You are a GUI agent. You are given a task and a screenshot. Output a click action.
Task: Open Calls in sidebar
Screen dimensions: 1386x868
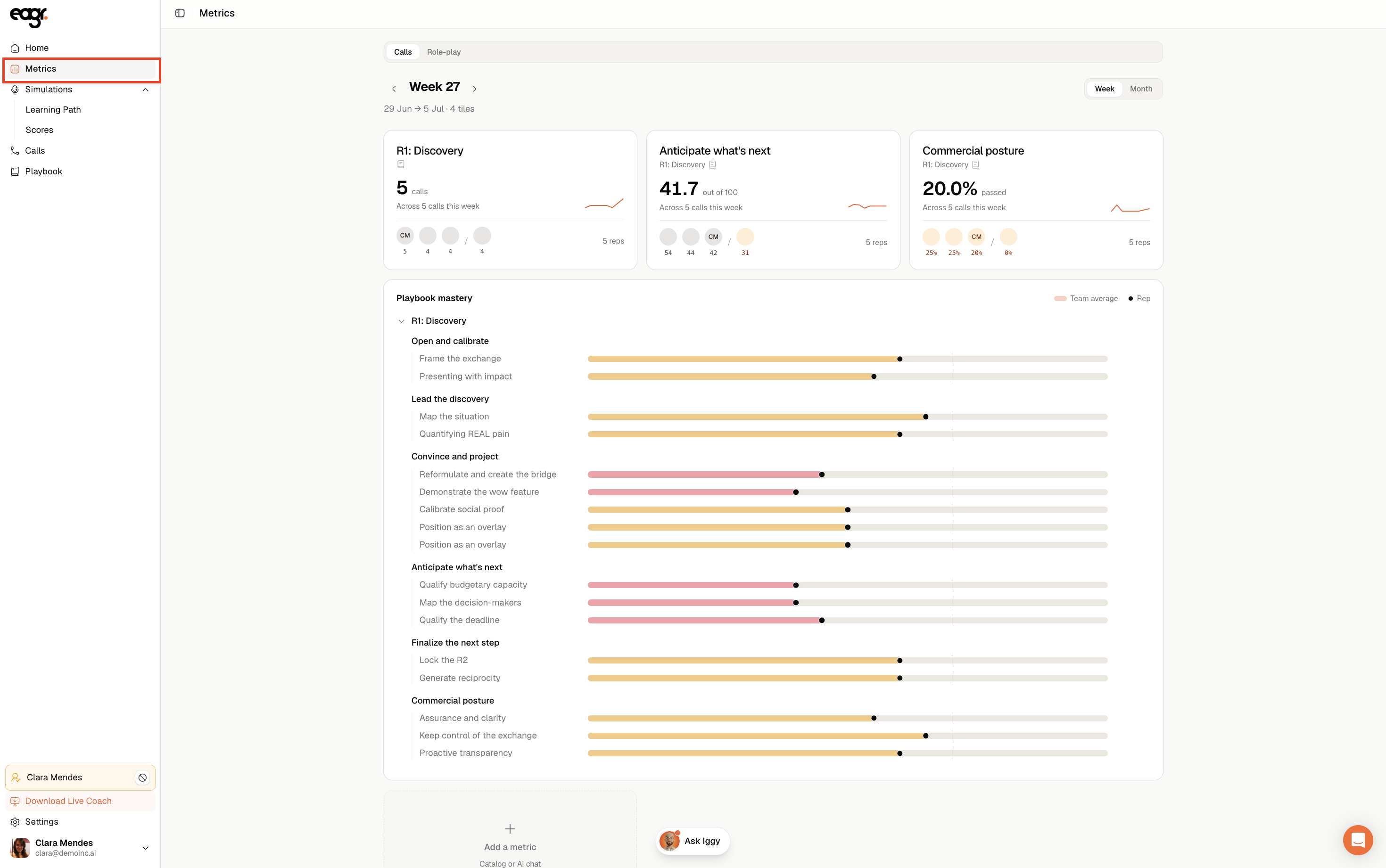coord(81,150)
